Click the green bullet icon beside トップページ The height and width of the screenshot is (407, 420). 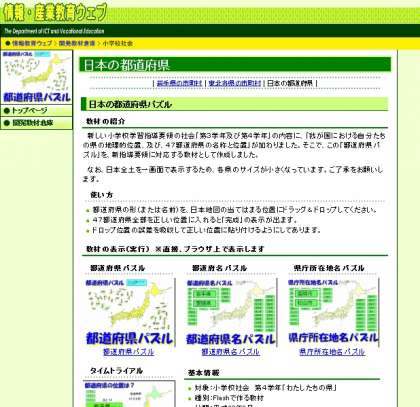point(7,111)
